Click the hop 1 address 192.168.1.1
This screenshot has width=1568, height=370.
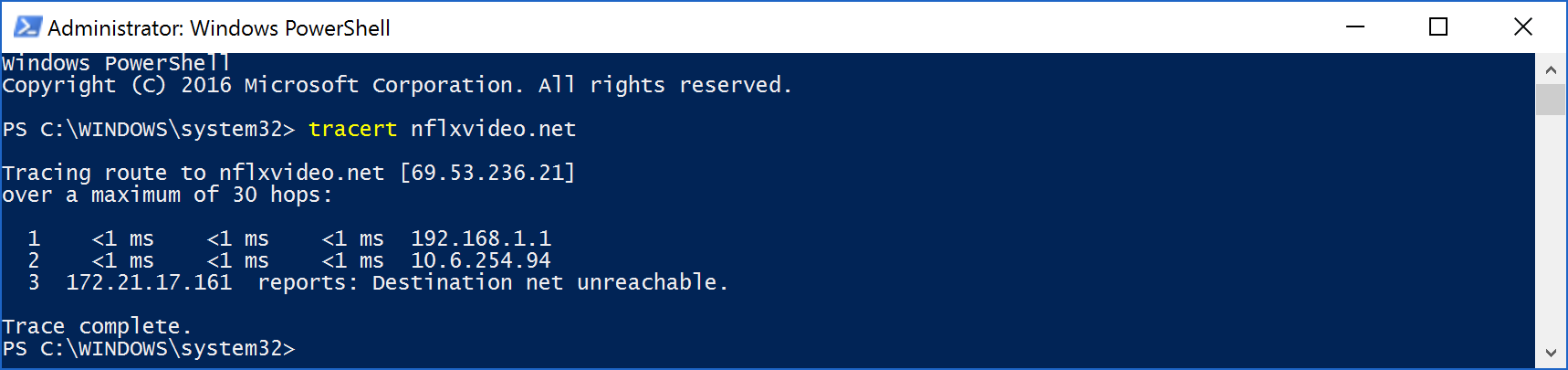(x=481, y=238)
